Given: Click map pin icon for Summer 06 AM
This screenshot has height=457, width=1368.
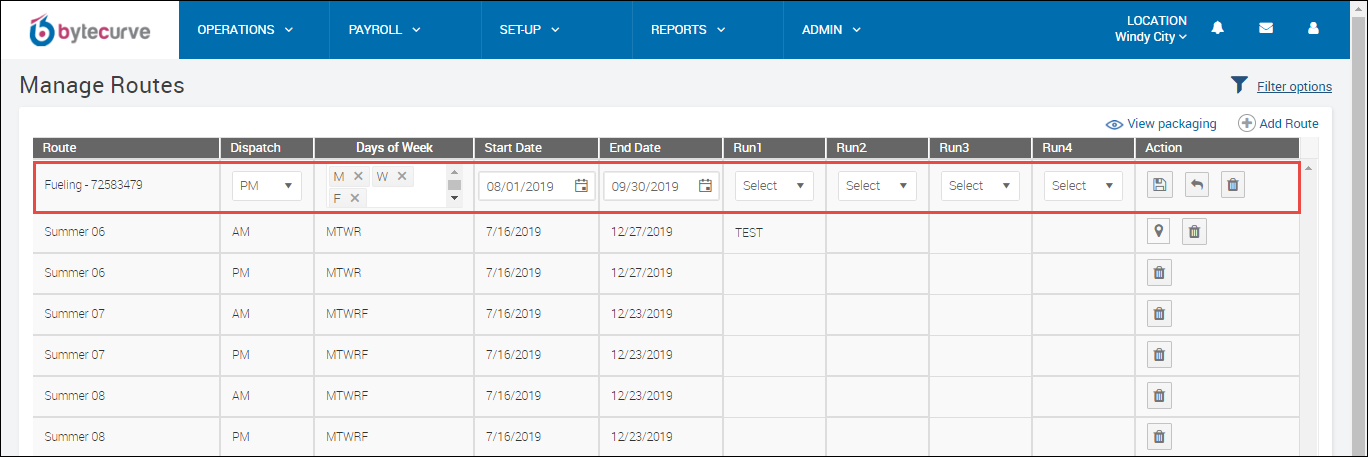Looking at the screenshot, I should click(x=1159, y=232).
